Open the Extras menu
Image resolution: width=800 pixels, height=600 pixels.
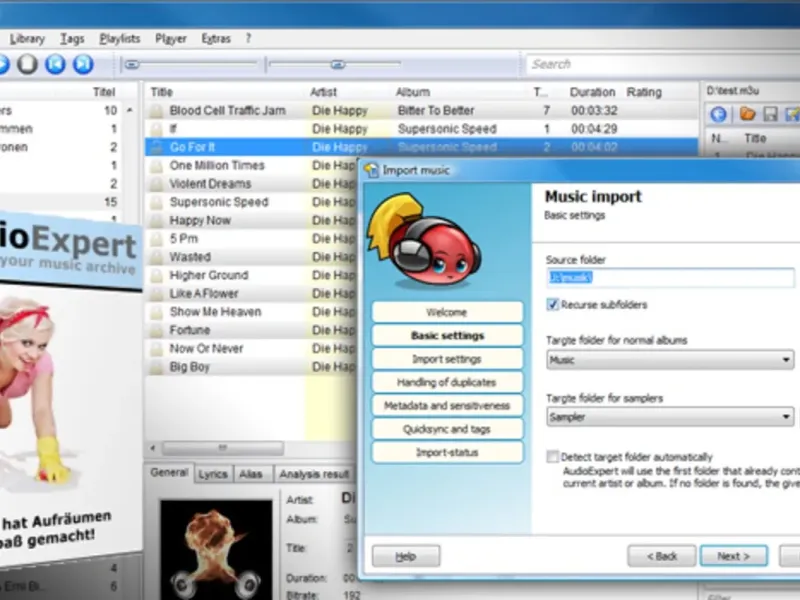tap(216, 39)
